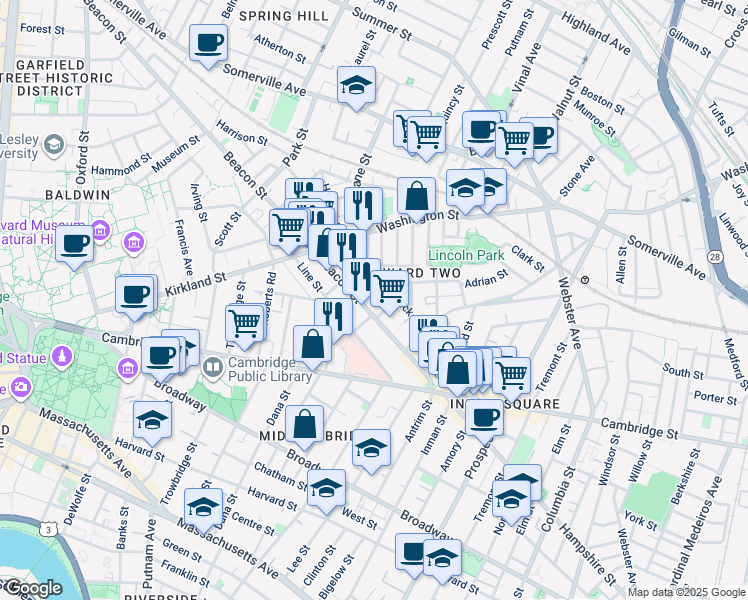Click the school marker right of Mid-Cambridge label
This screenshot has width=748, height=600.
[372, 449]
